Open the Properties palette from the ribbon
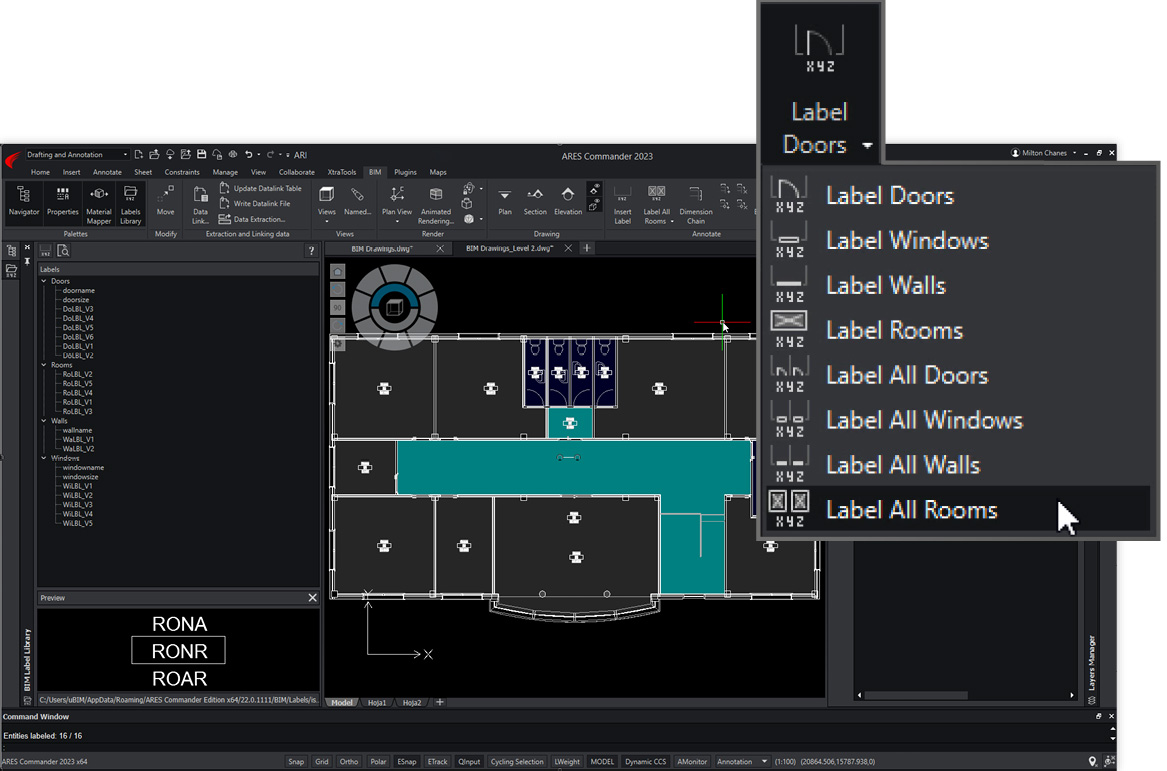The image size is (1167, 771). pos(63,202)
